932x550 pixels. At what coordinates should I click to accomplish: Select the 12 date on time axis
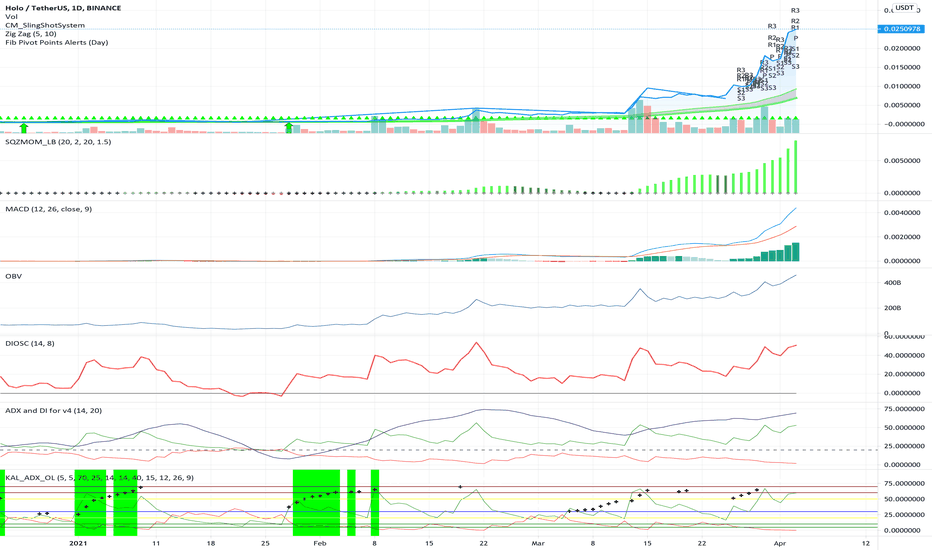[866, 543]
